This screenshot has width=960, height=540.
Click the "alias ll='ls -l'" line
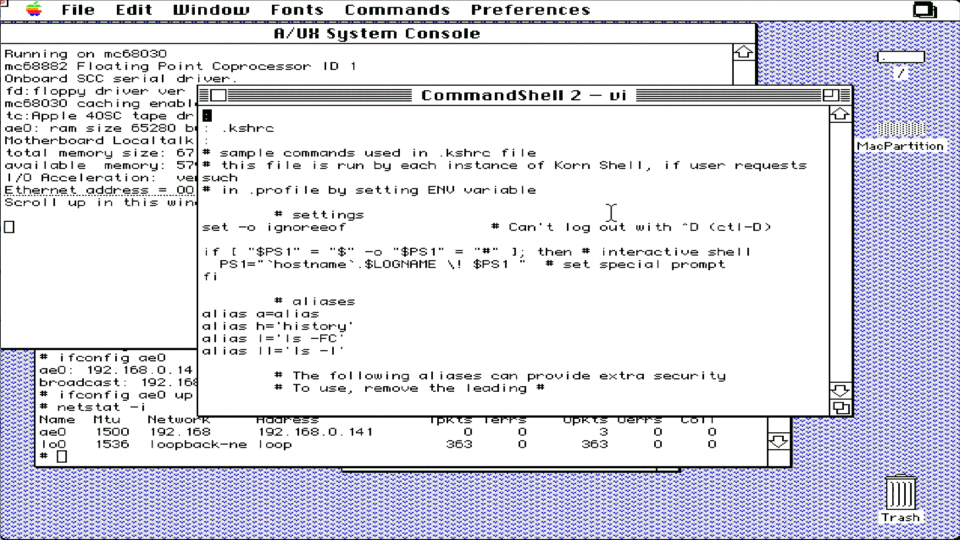click(x=273, y=351)
